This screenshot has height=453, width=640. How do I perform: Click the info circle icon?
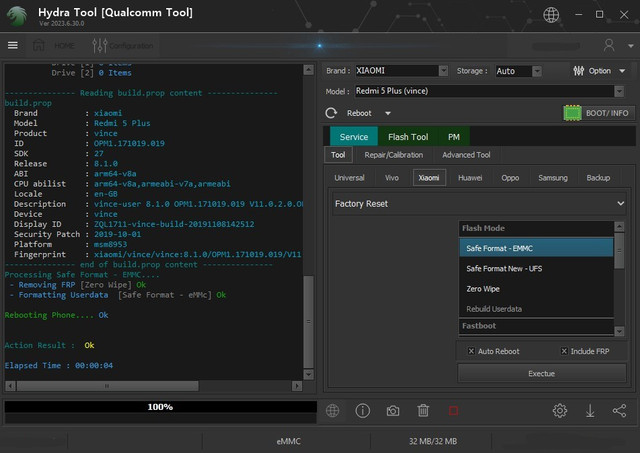362,411
